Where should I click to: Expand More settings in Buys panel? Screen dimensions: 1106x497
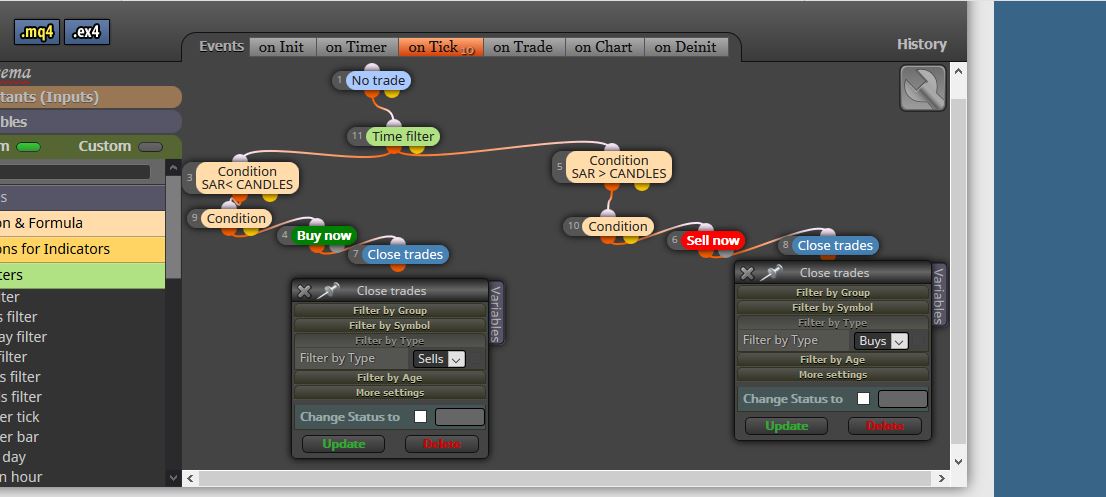(832, 375)
